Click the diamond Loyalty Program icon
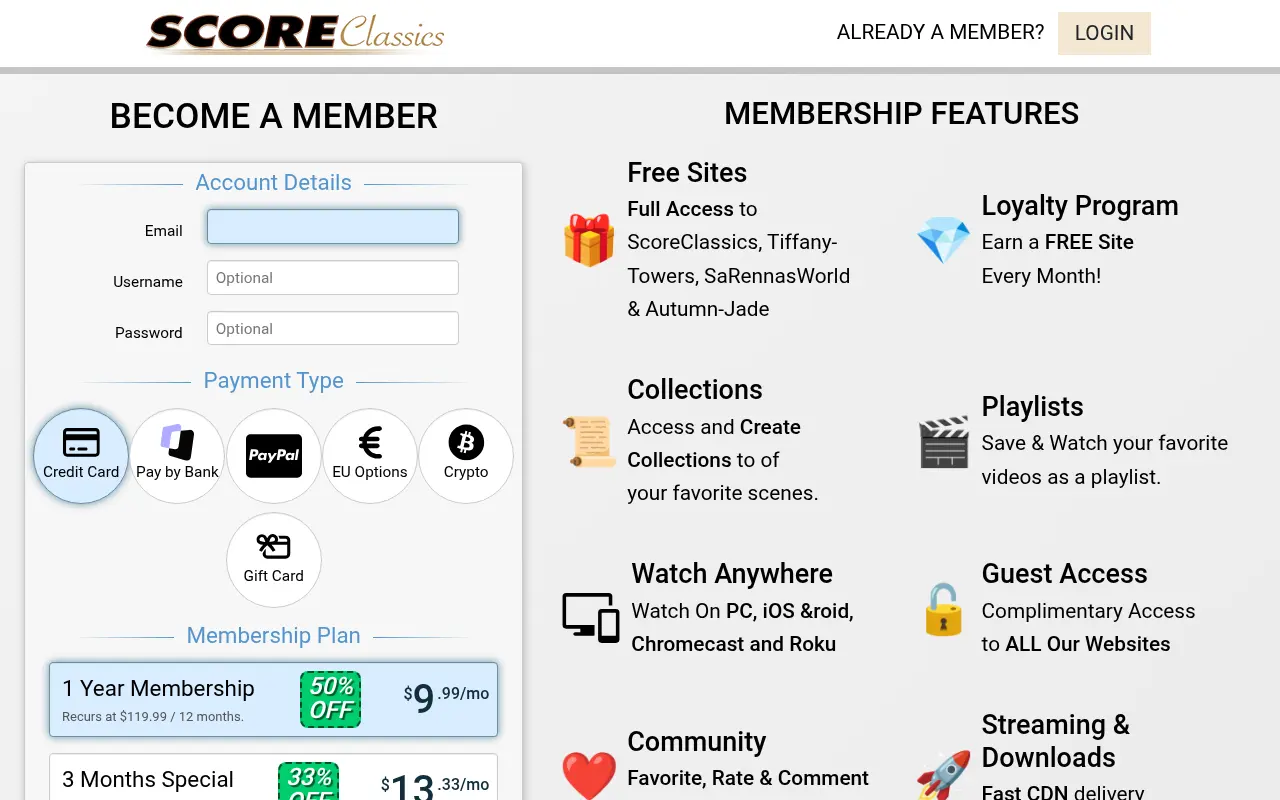Viewport: 1280px width, 800px height. tap(943, 240)
